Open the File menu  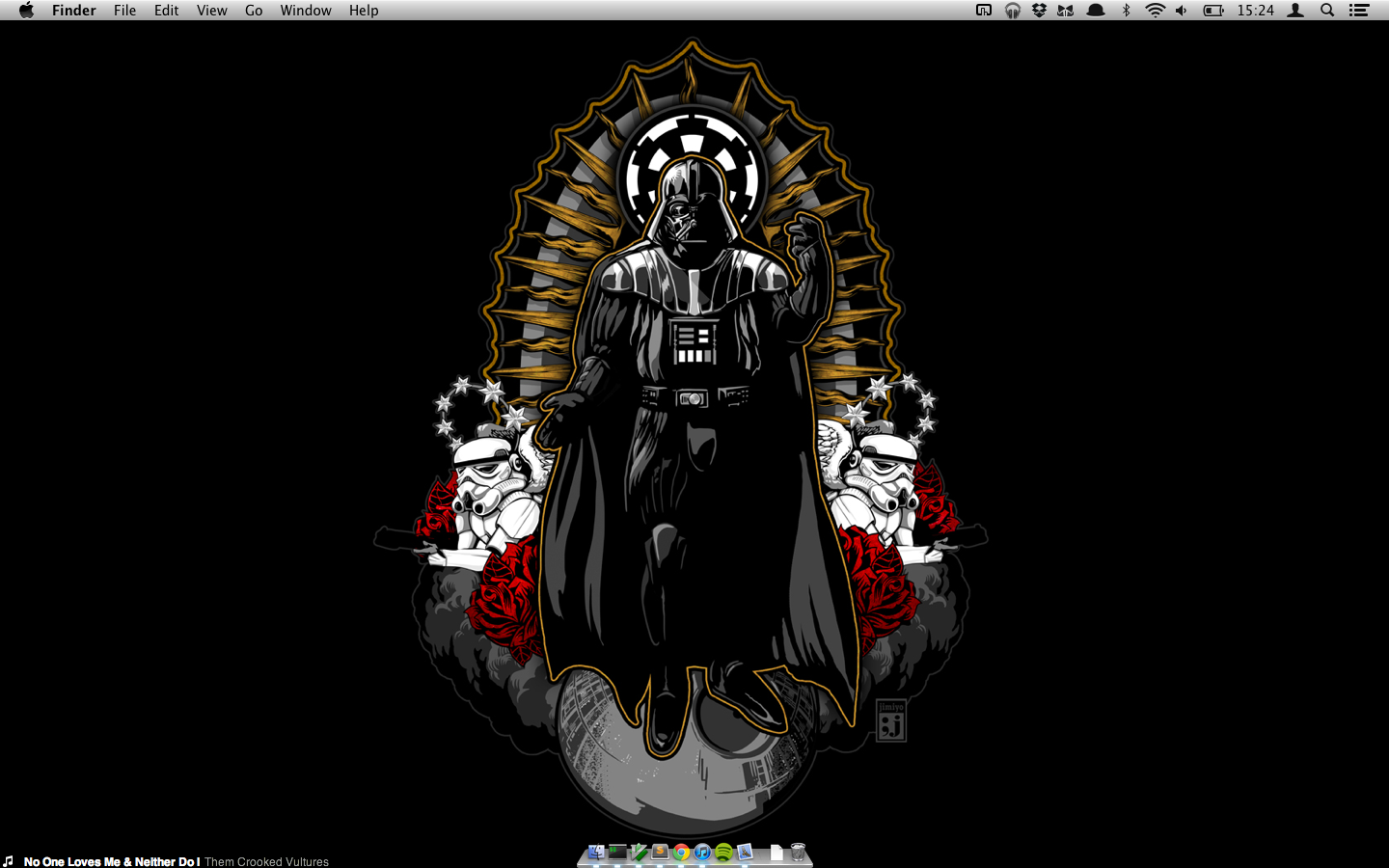click(x=124, y=10)
